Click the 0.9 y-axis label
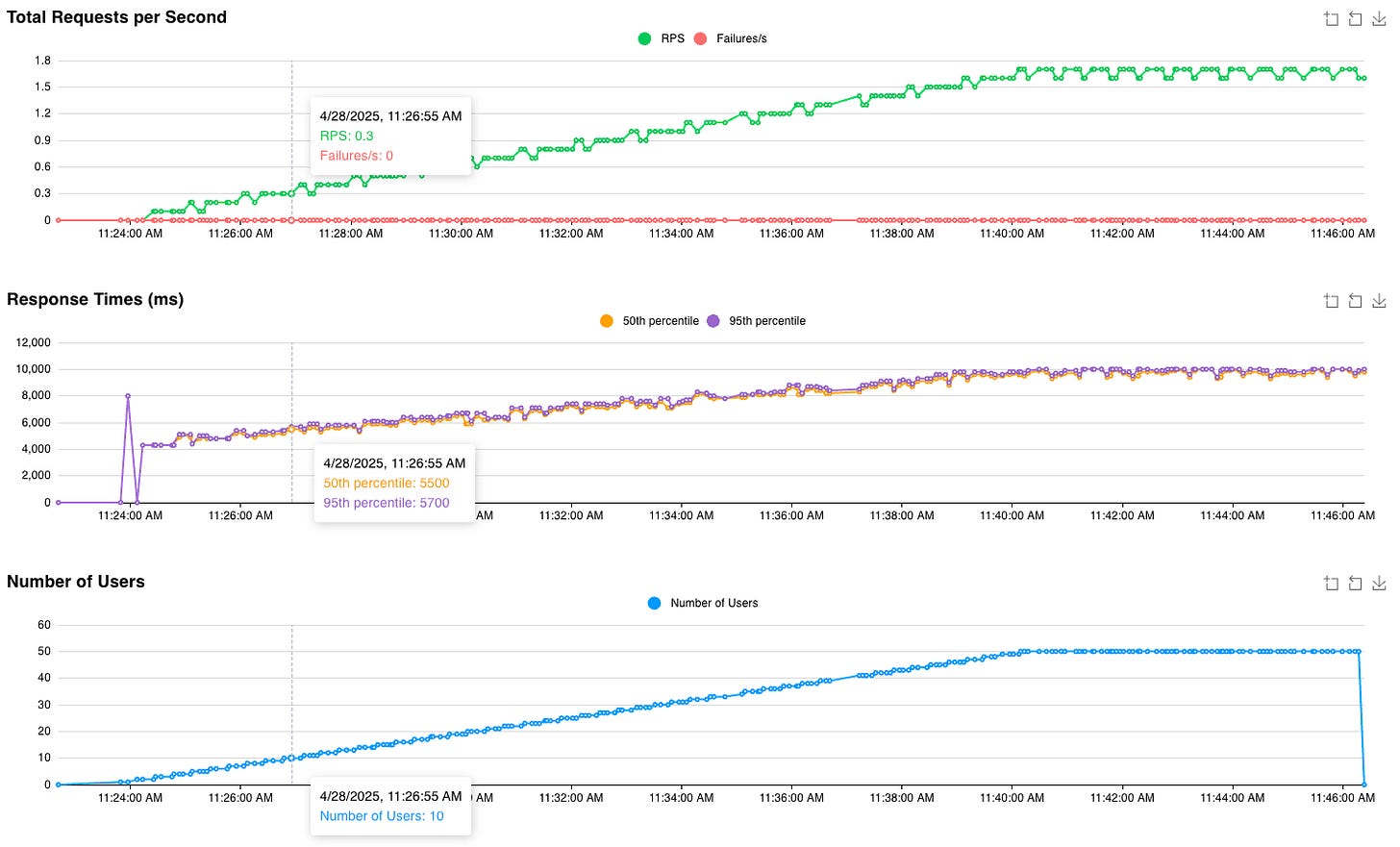The width and height of the screenshot is (1400, 847). pos(42,140)
